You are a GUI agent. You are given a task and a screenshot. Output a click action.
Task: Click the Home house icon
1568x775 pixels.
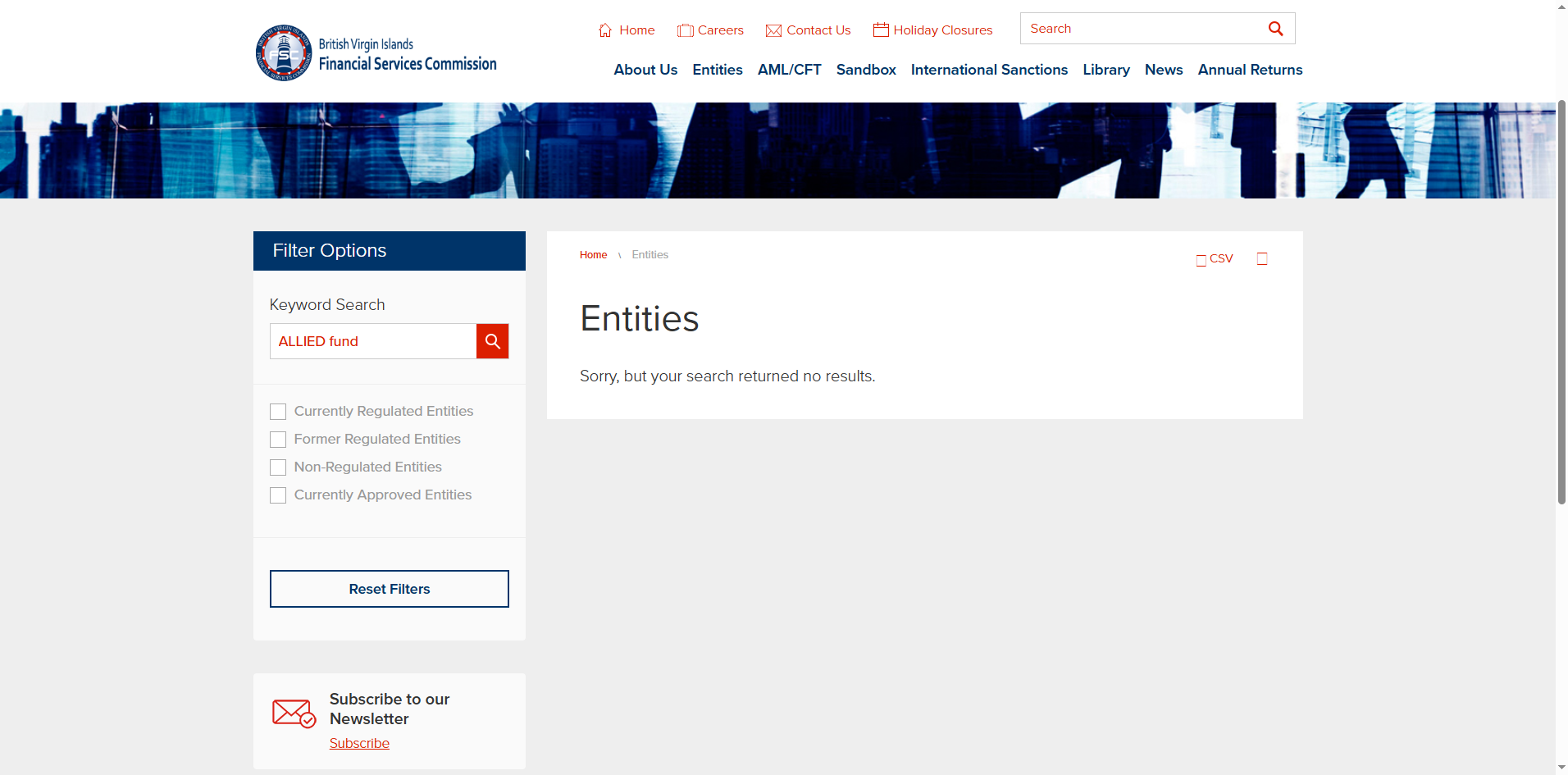tap(605, 30)
